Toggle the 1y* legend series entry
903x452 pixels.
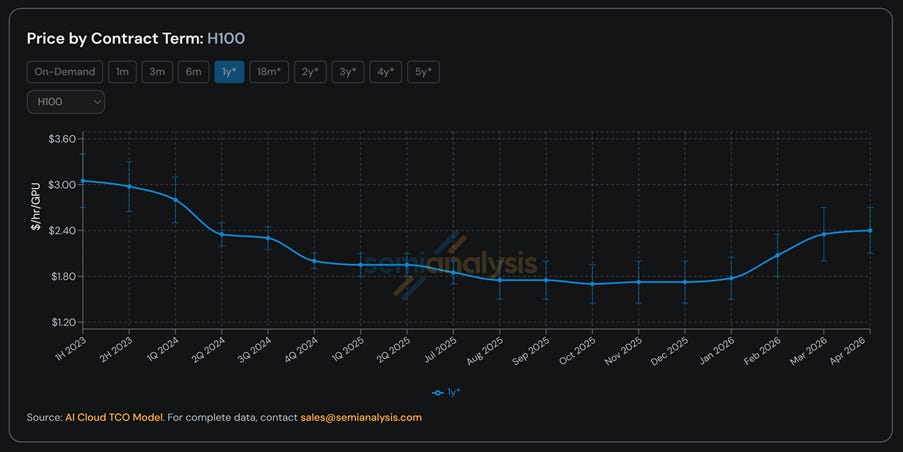click(446, 393)
